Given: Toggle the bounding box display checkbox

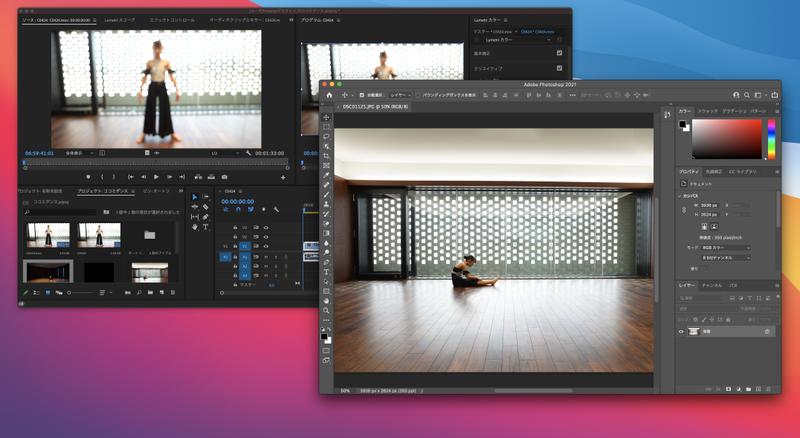Looking at the screenshot, I should coord(418,95).
